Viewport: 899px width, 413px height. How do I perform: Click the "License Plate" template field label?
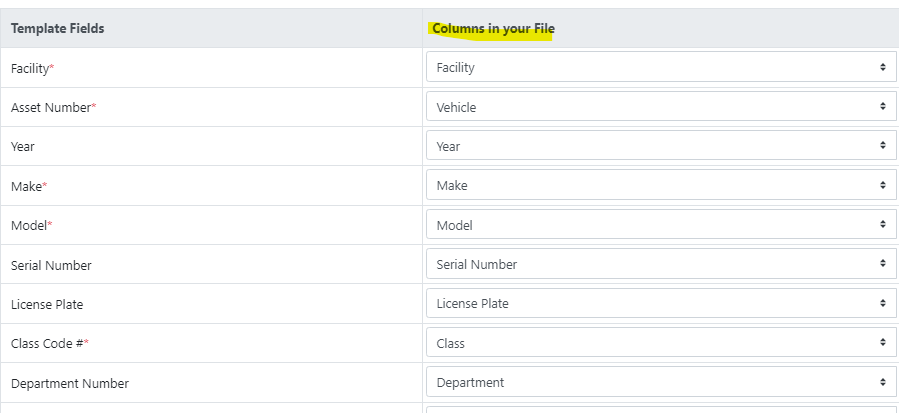[x=47, y=304]
